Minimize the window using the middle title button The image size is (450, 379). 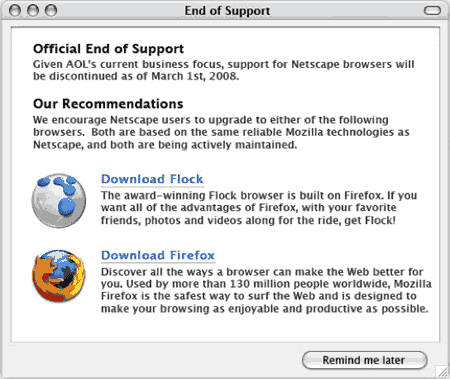(33, 10)
